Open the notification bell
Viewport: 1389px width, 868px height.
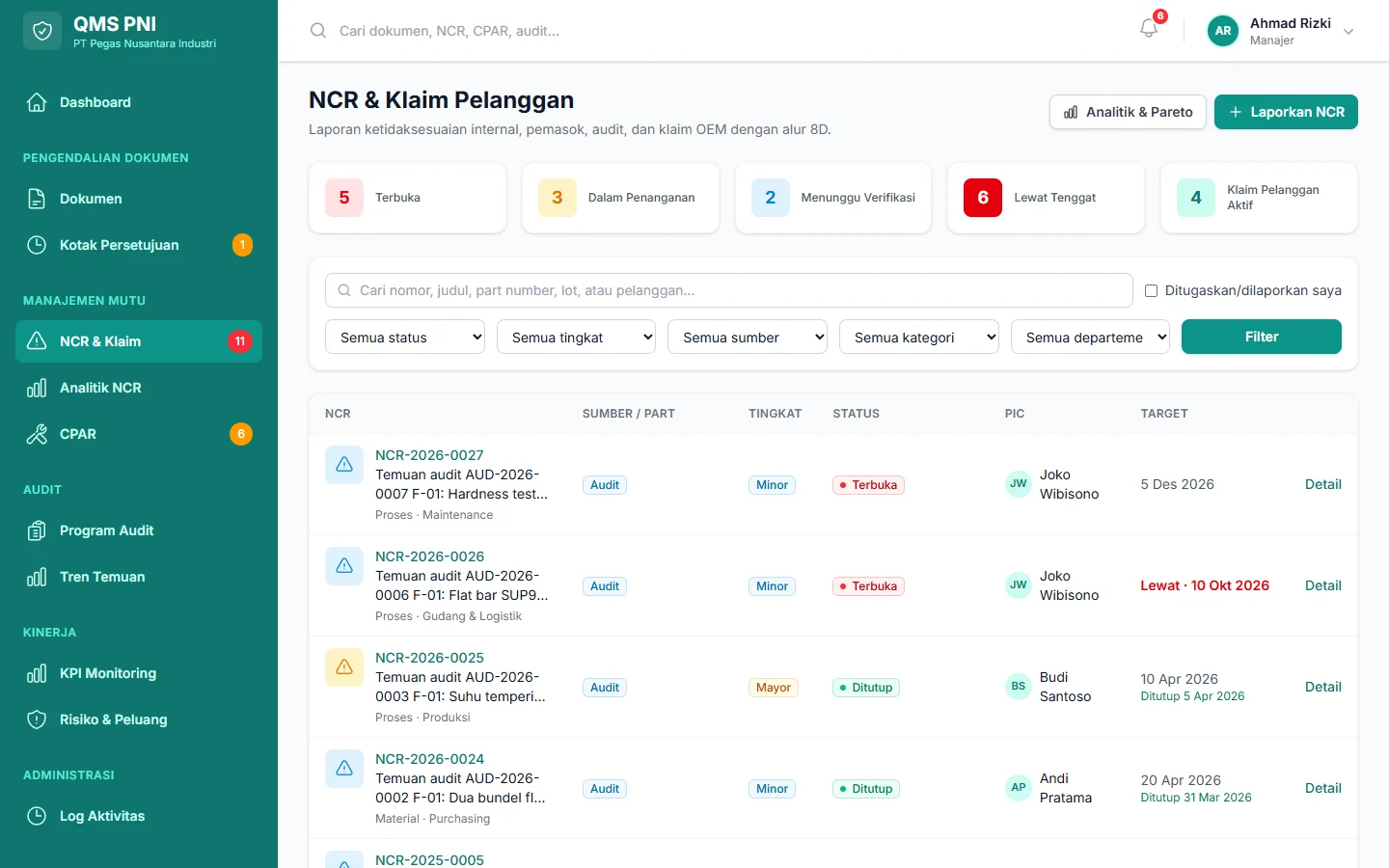pyautogui.click(x=1149, y=29)
